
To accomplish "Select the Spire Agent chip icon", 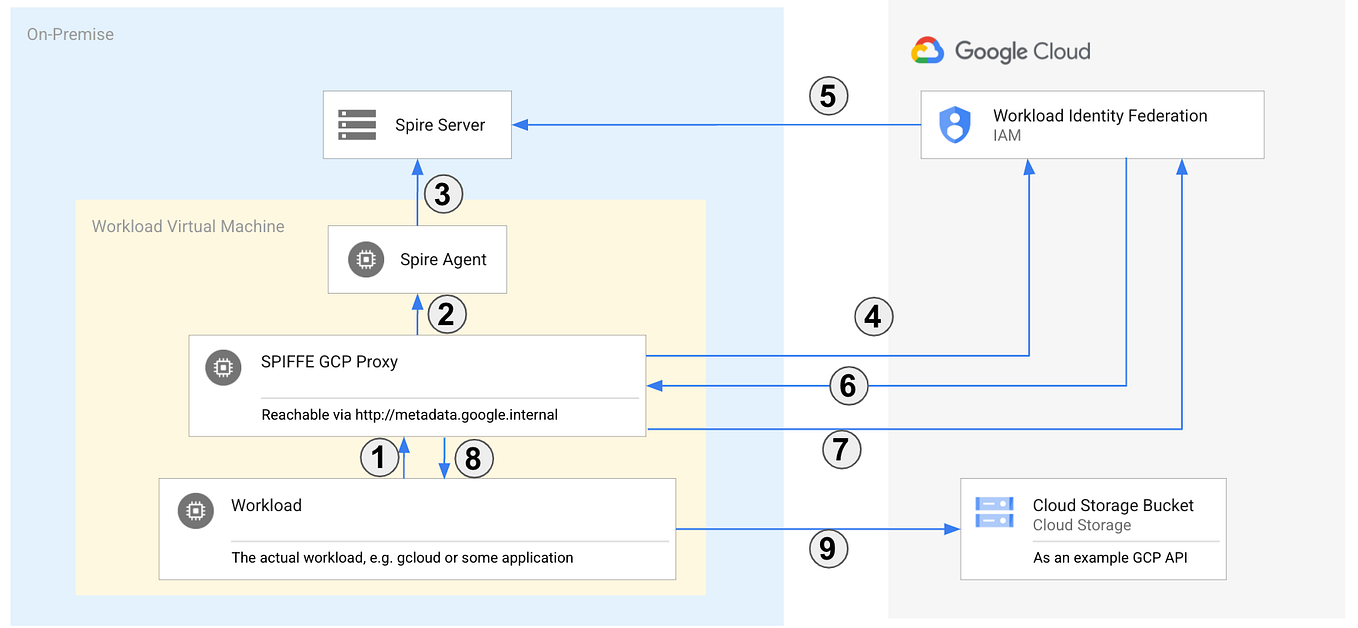I will pos(366,259).
